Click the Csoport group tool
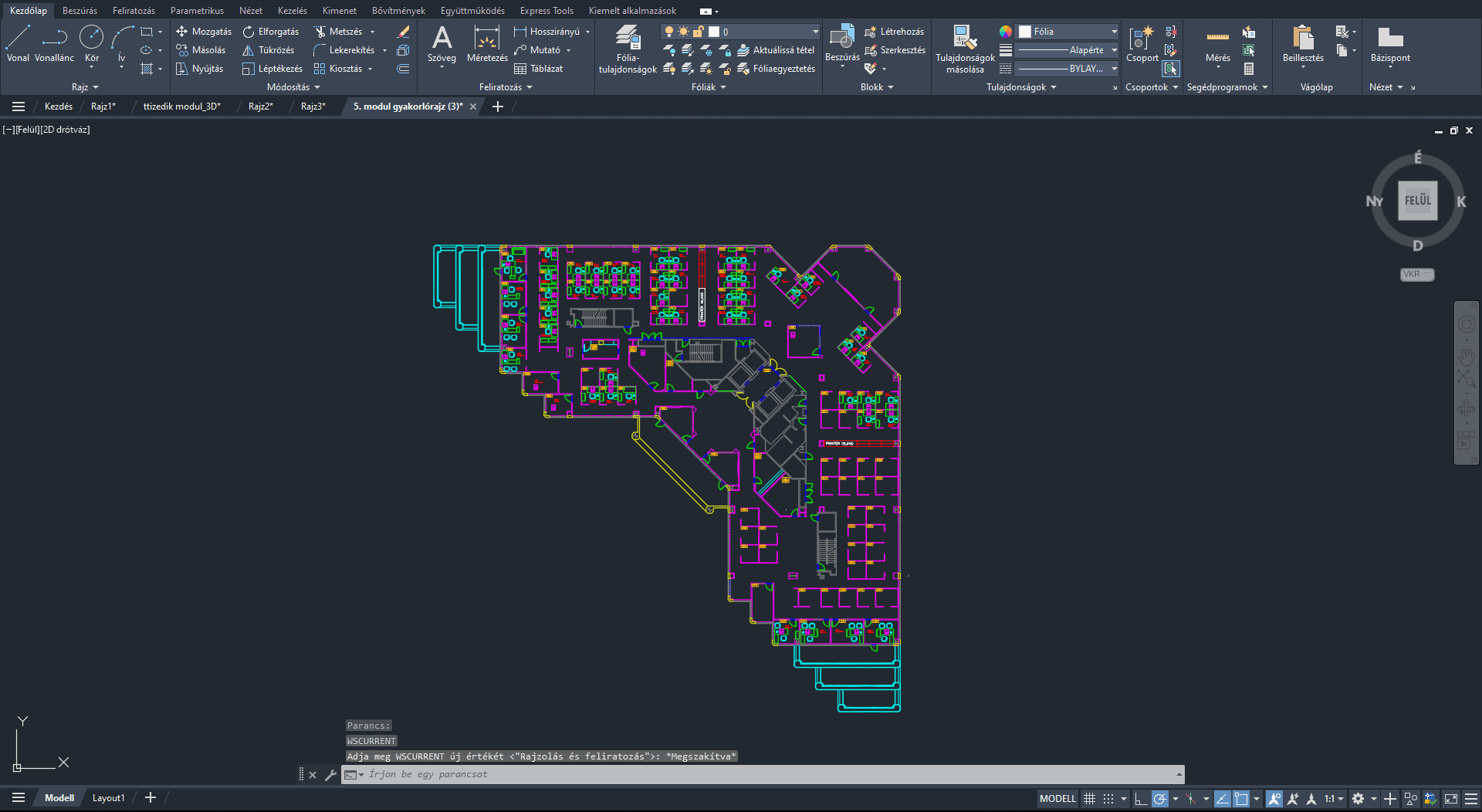The width and height of the screenshot is (1482, 812). [x=1142, y=43]
